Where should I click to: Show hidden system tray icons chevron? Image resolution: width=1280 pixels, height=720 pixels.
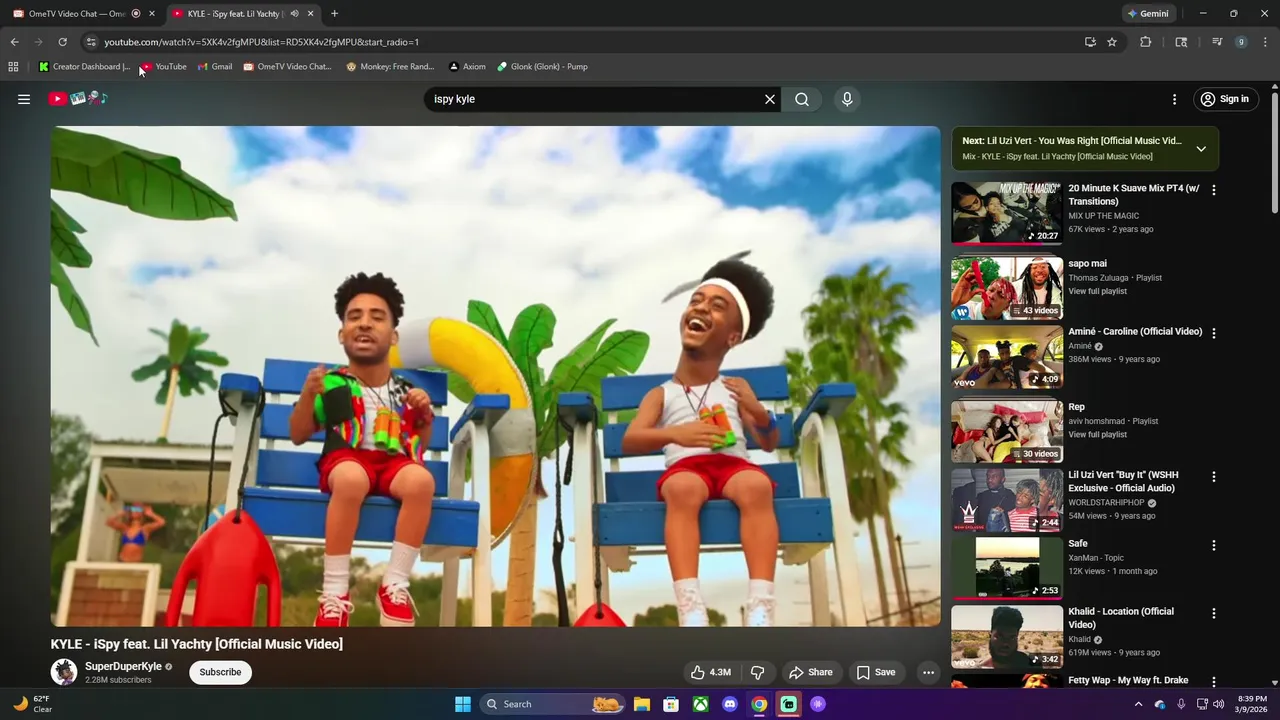click(1138, 704)
